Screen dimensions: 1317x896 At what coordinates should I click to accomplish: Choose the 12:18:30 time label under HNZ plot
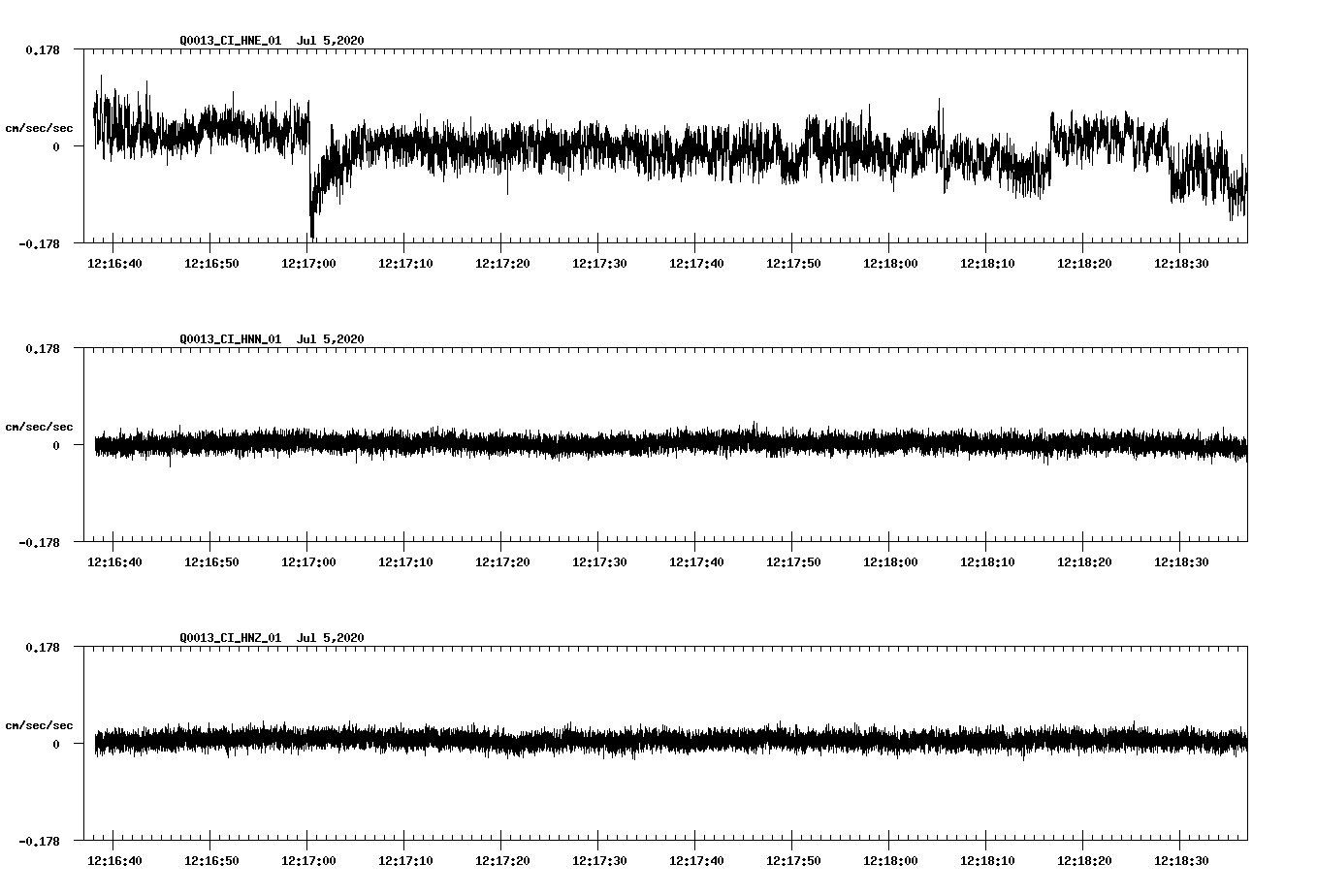point(1181,861)
